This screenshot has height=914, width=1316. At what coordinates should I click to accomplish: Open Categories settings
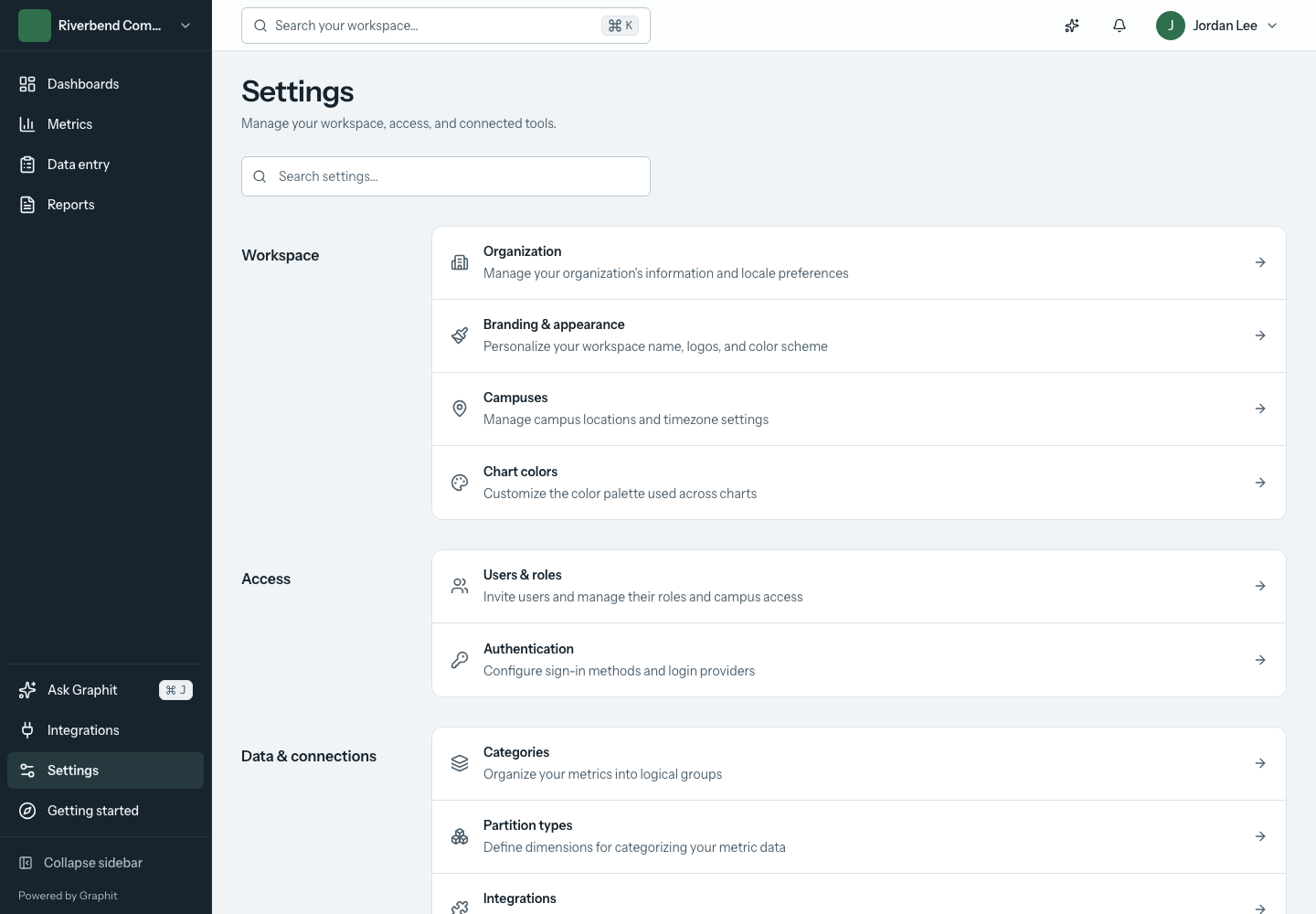pyautogui.click(x=859, y=763)
